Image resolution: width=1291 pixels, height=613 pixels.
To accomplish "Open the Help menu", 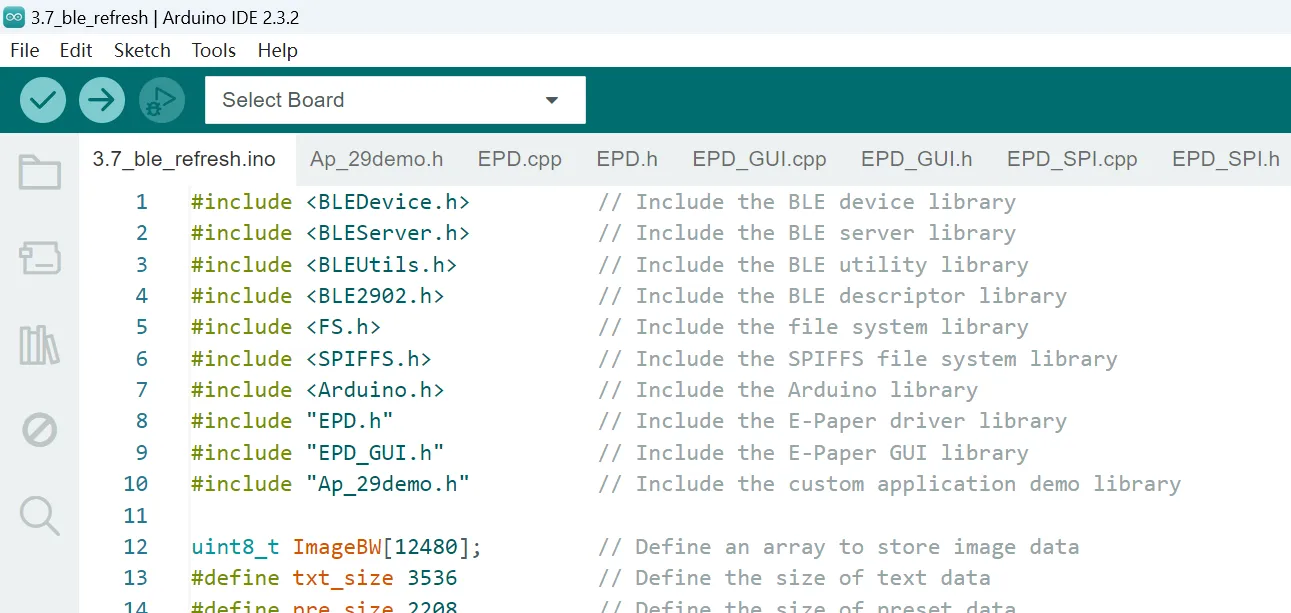I will coord(277,50).
